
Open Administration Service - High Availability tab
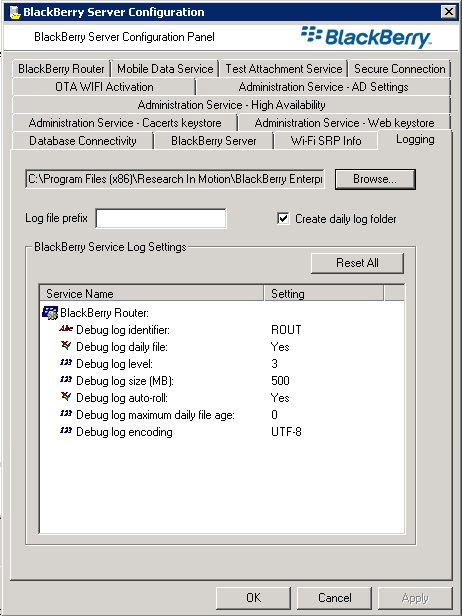tap(231, 105)
